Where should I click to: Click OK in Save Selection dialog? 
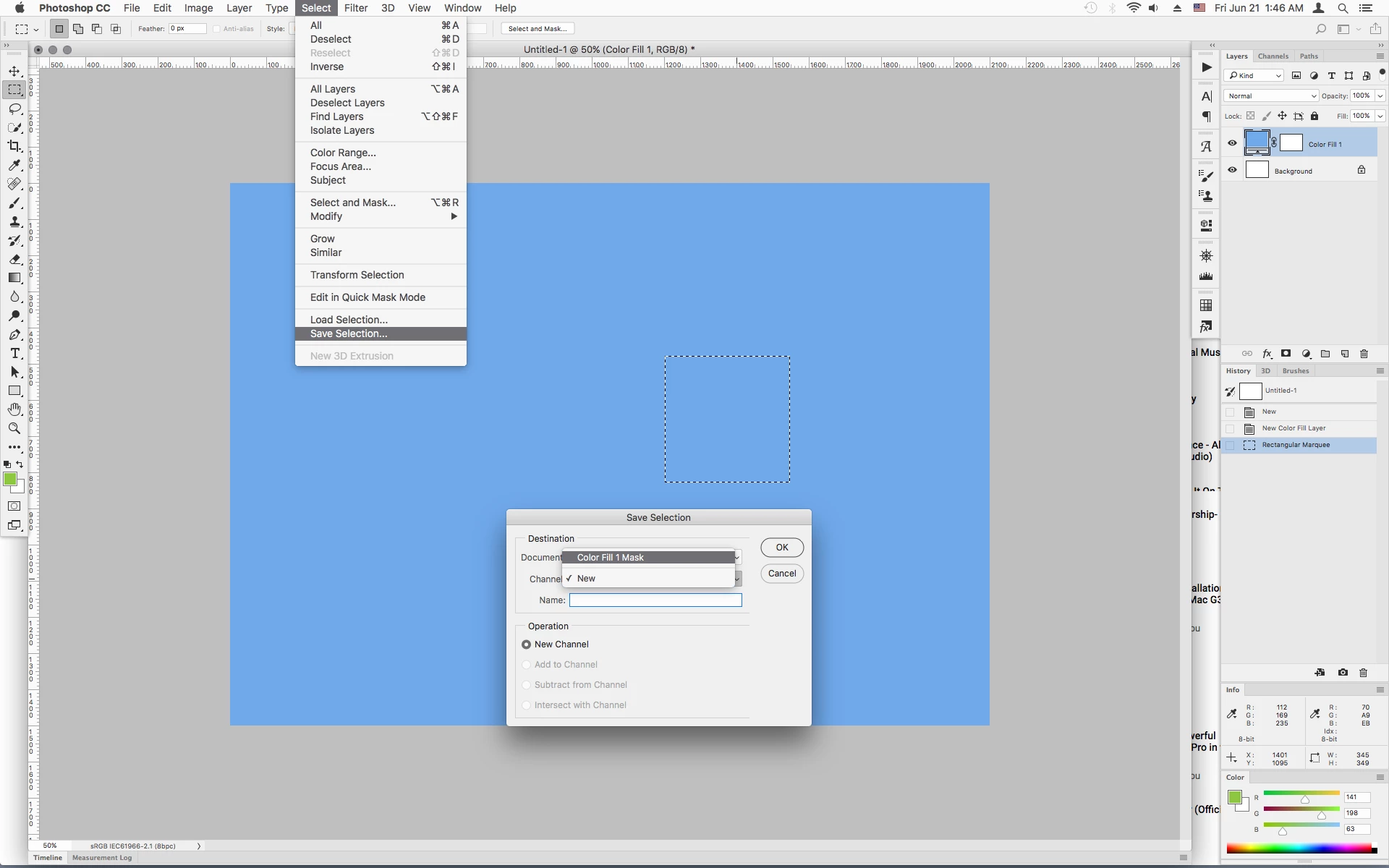pos(781,548)
